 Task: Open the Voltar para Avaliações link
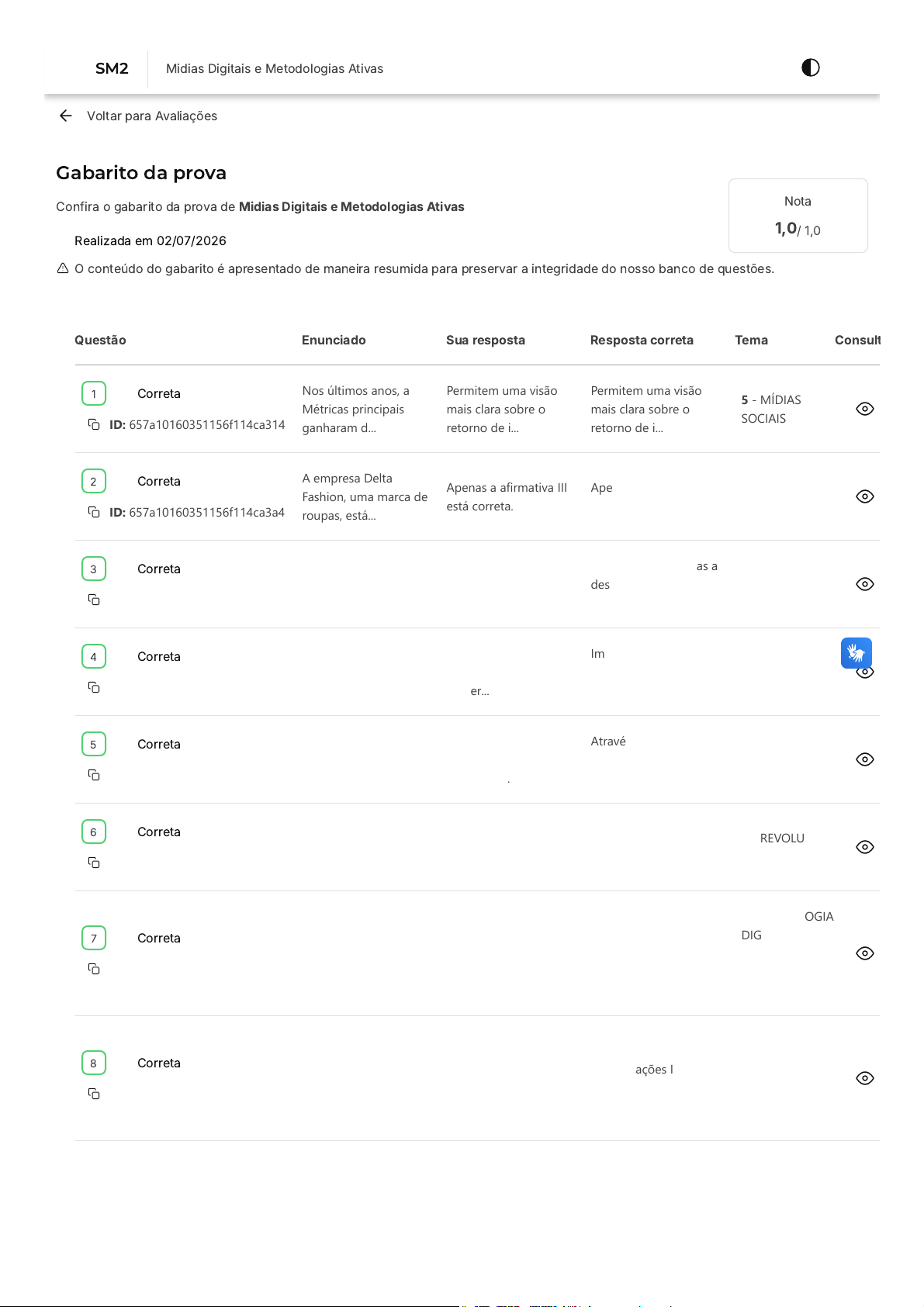pyautogui.click(x=152, y=116)
